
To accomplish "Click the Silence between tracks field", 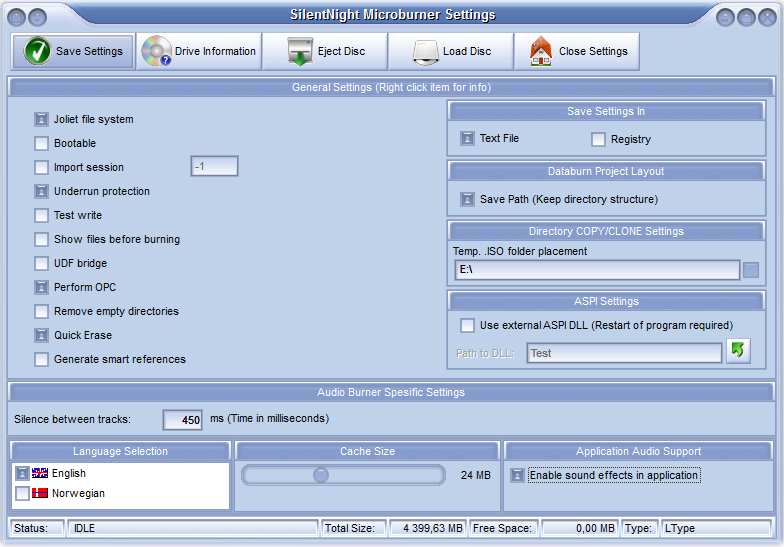I will click(182, 420).
